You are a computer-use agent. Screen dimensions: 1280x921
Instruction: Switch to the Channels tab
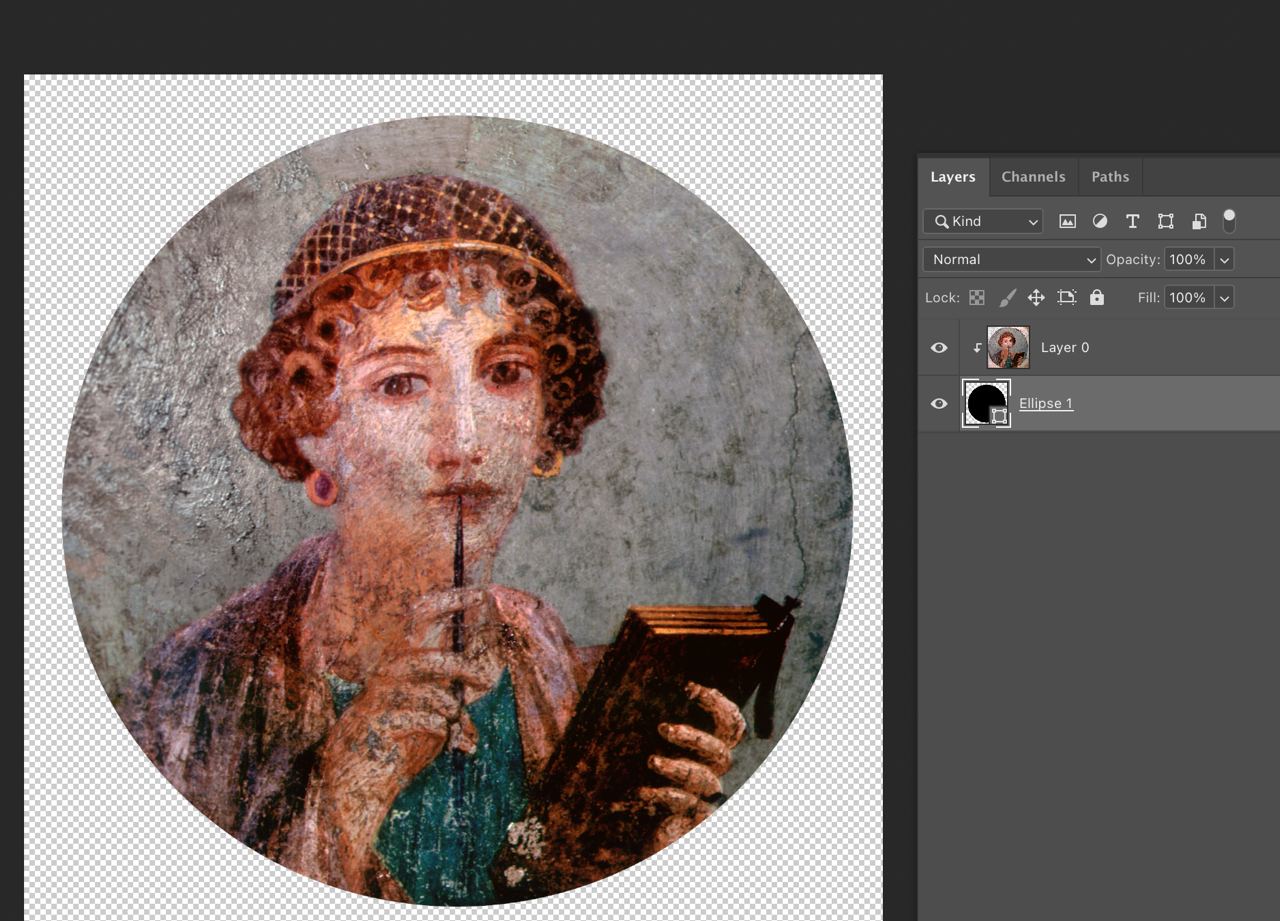(x=1033, y=177)
